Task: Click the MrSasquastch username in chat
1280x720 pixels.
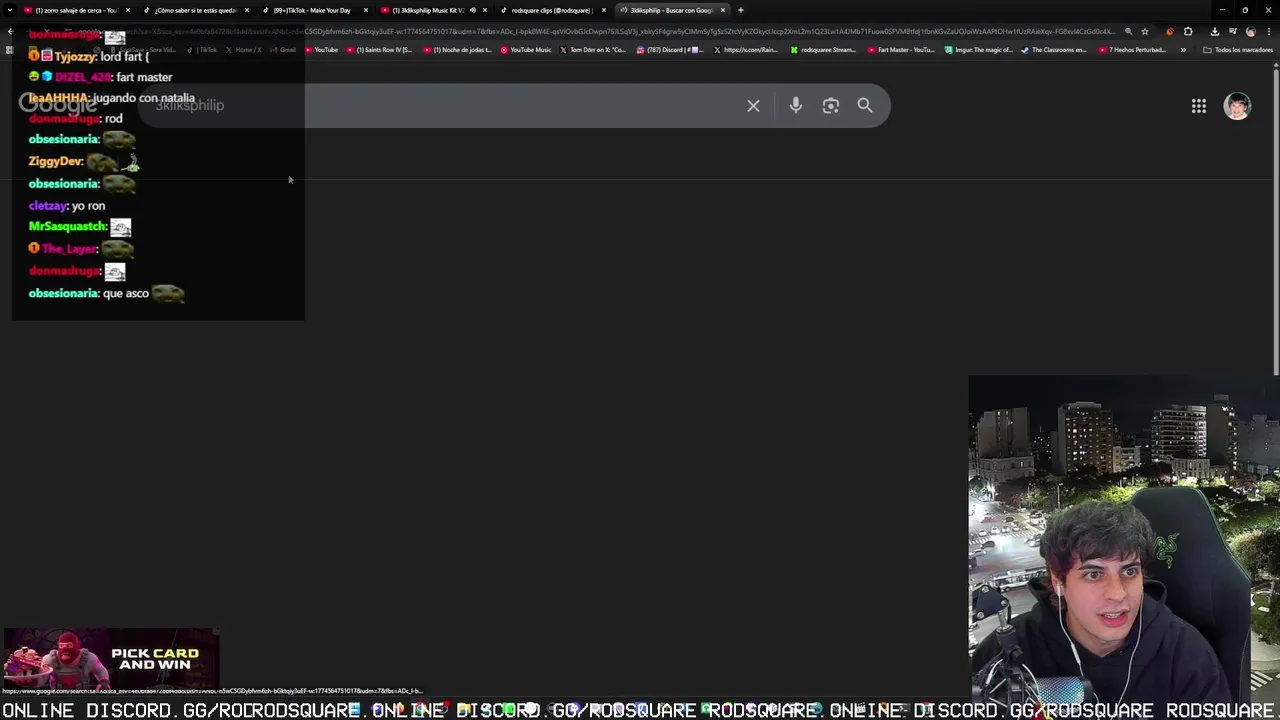Action: [66, 227]
